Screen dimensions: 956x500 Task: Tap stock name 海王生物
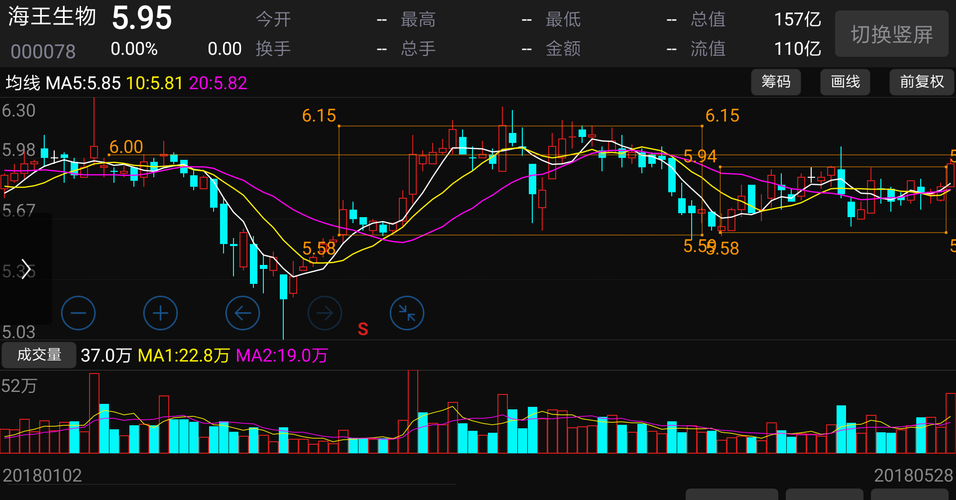(52, 16)
